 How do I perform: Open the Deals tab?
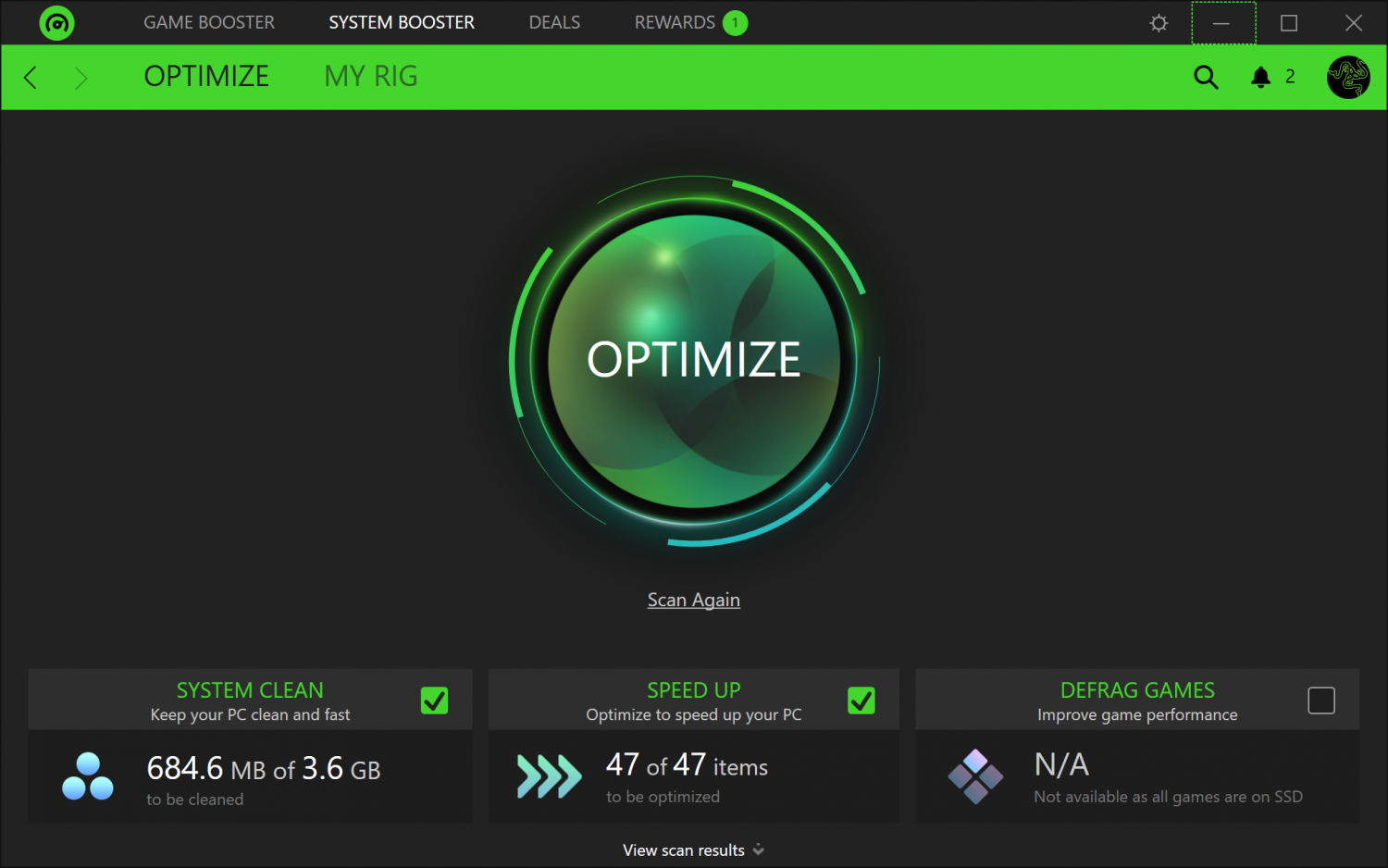coord(554,22)
